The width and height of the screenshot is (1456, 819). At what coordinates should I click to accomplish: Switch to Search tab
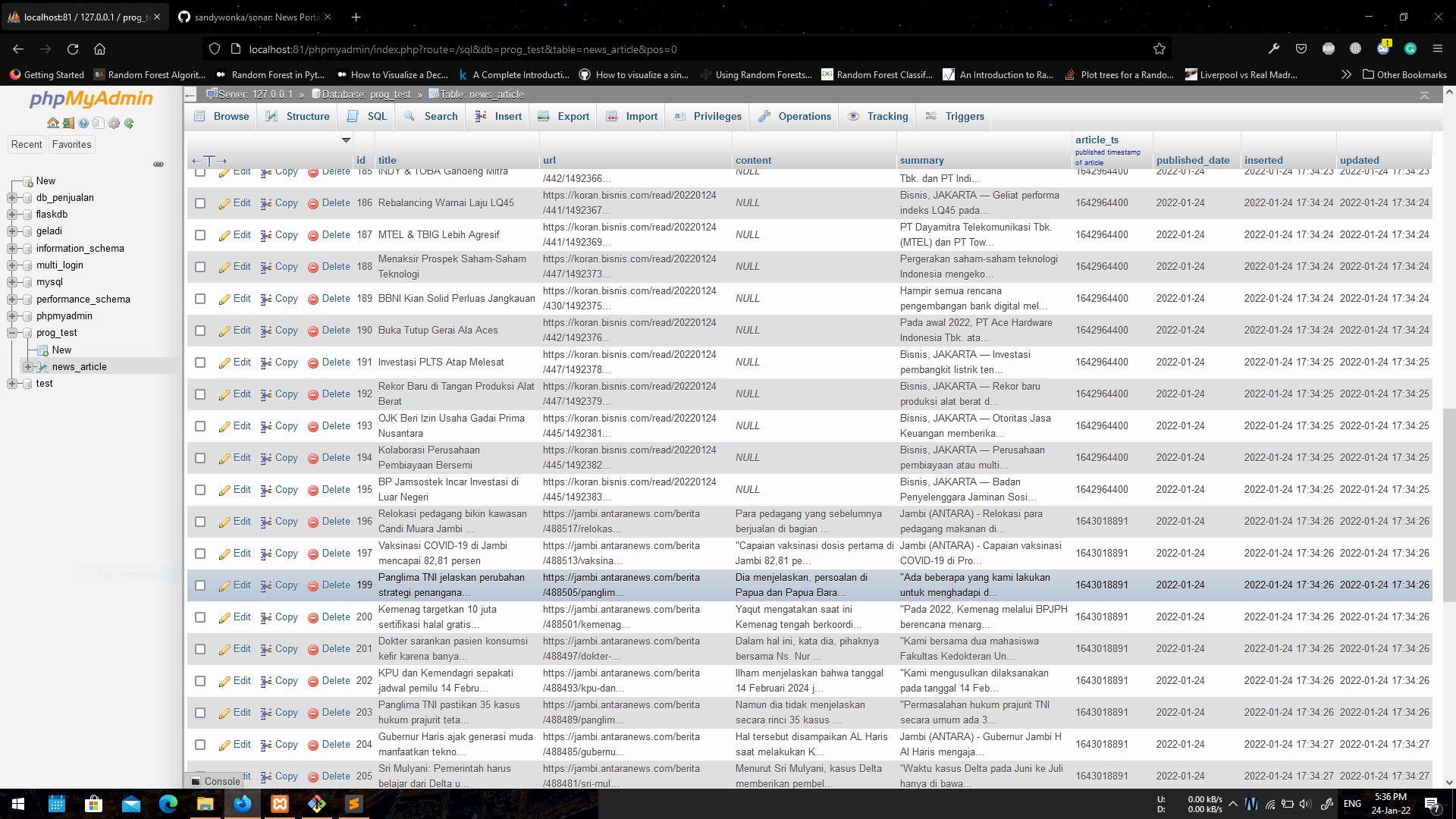point(431,117)
